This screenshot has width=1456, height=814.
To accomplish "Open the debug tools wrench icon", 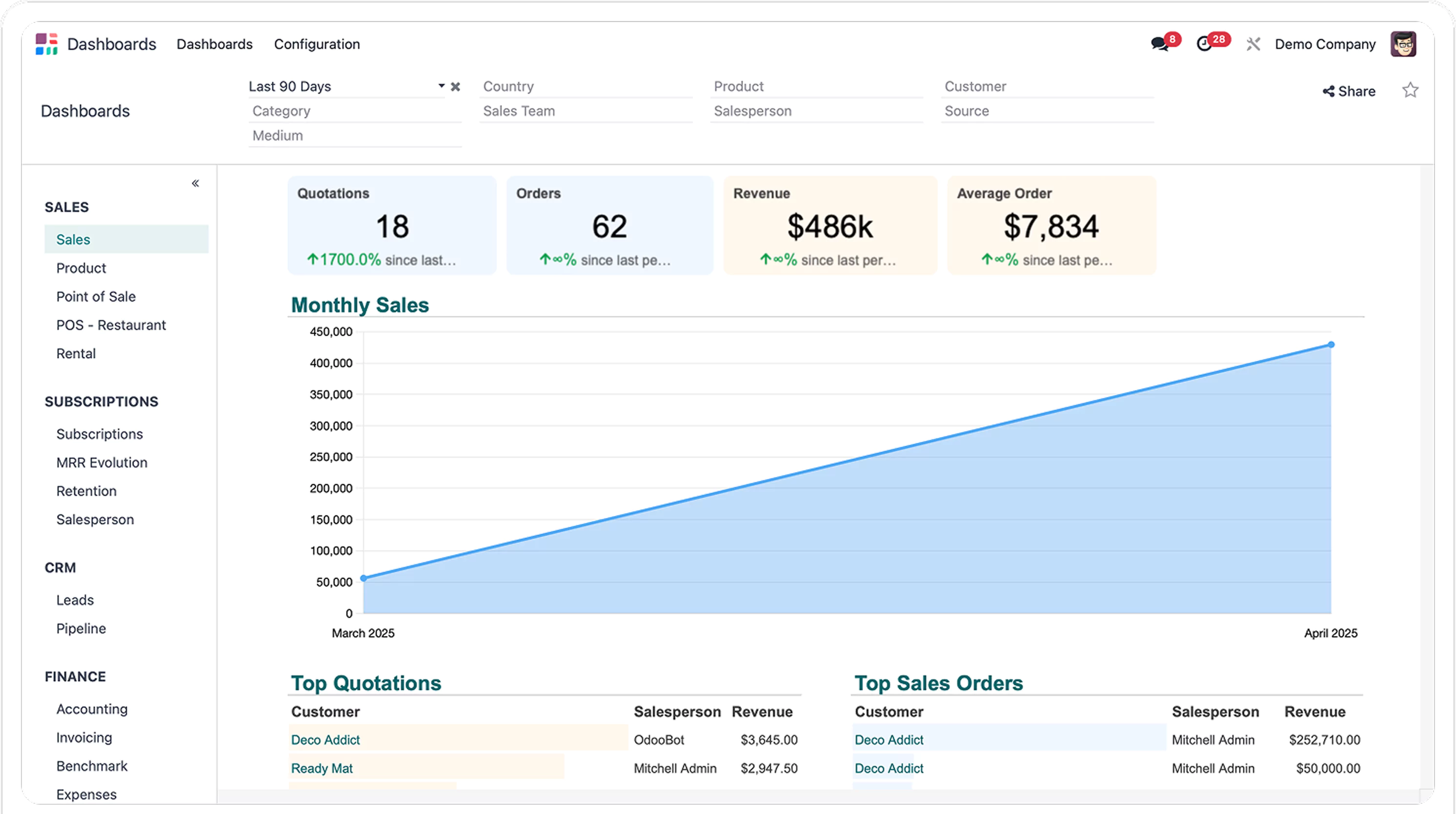I will click(1253, 44).
